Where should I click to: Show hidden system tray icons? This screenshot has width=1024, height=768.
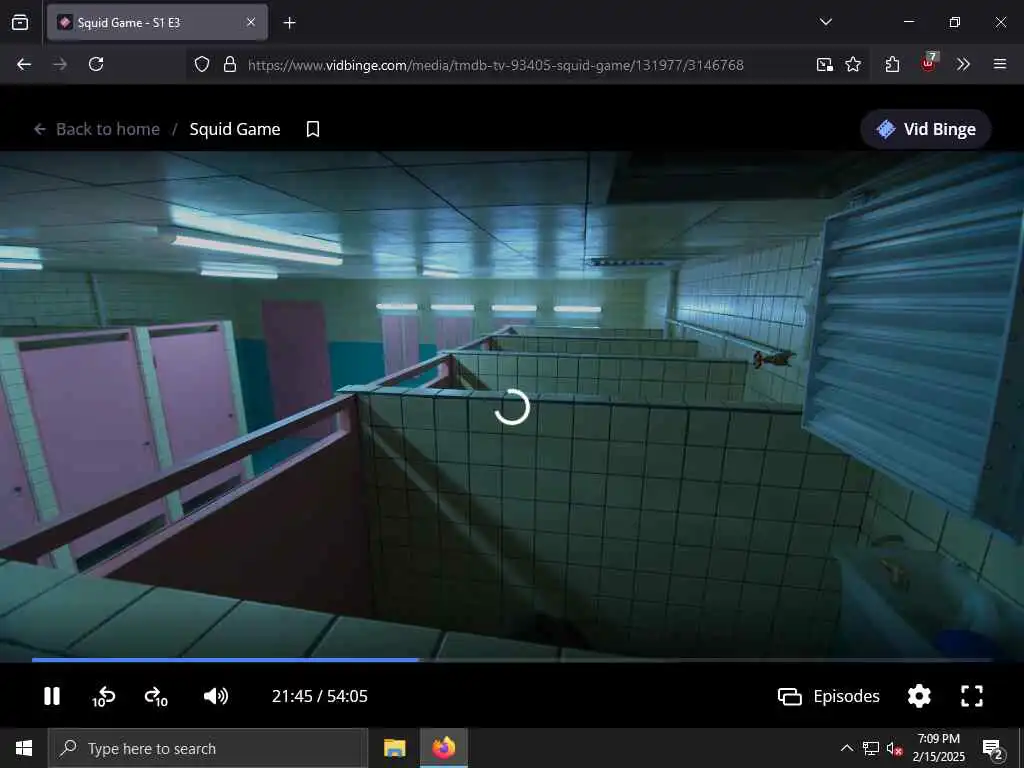pyautogui.click(x=846, y=748)
